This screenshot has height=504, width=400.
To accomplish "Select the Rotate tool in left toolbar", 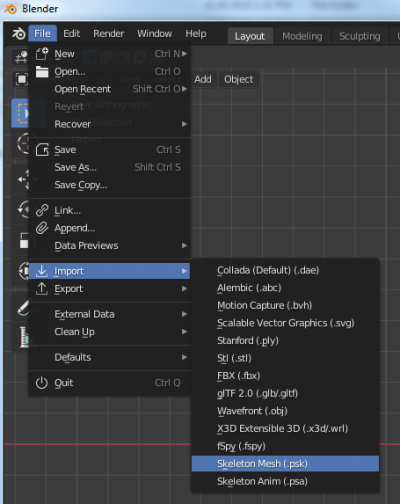I will coord(23,209).
